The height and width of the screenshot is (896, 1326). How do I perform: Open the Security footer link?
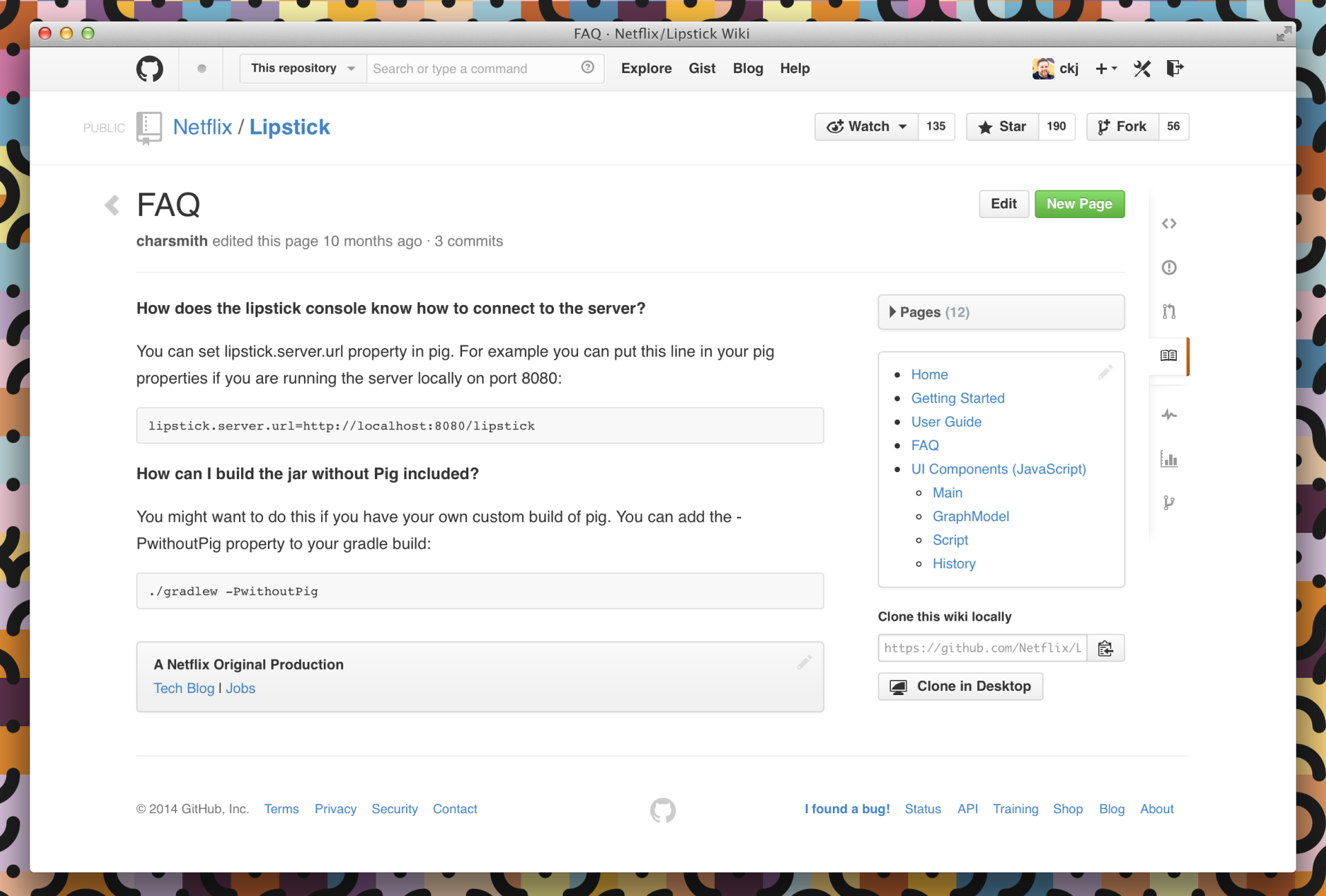pyautogui.click(x=394, y=809)
